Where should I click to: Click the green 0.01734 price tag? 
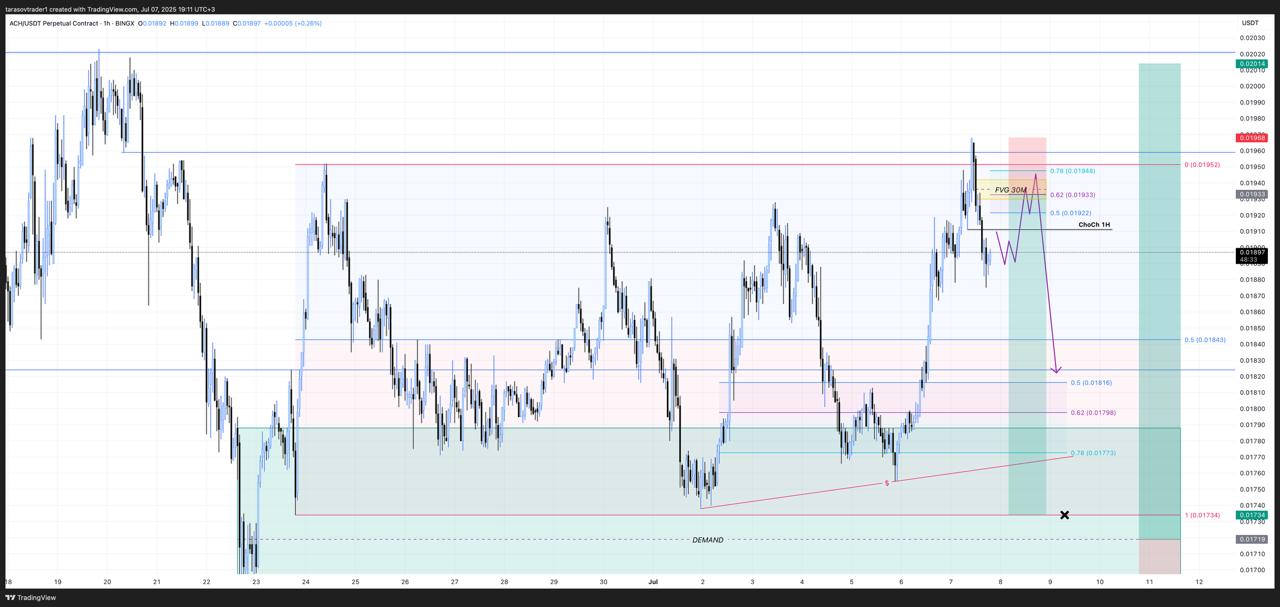[1253, 515]
